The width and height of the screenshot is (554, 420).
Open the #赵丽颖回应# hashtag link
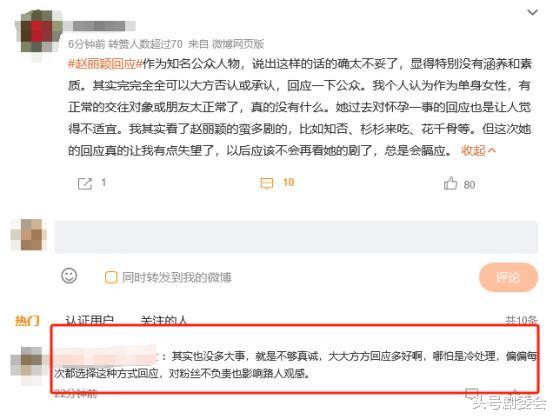click(105, 64)
